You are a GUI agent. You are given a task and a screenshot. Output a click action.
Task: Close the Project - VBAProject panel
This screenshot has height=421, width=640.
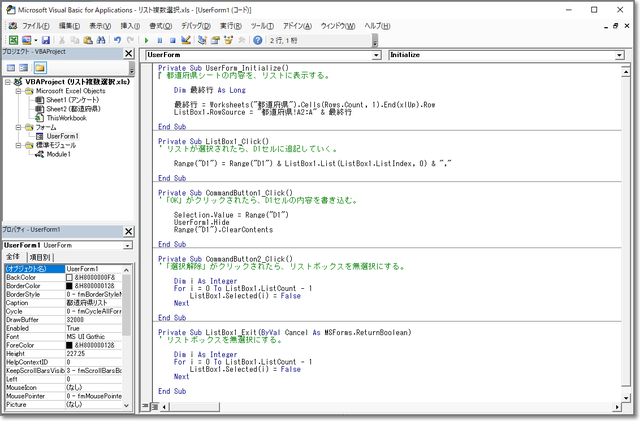(129, 52)
